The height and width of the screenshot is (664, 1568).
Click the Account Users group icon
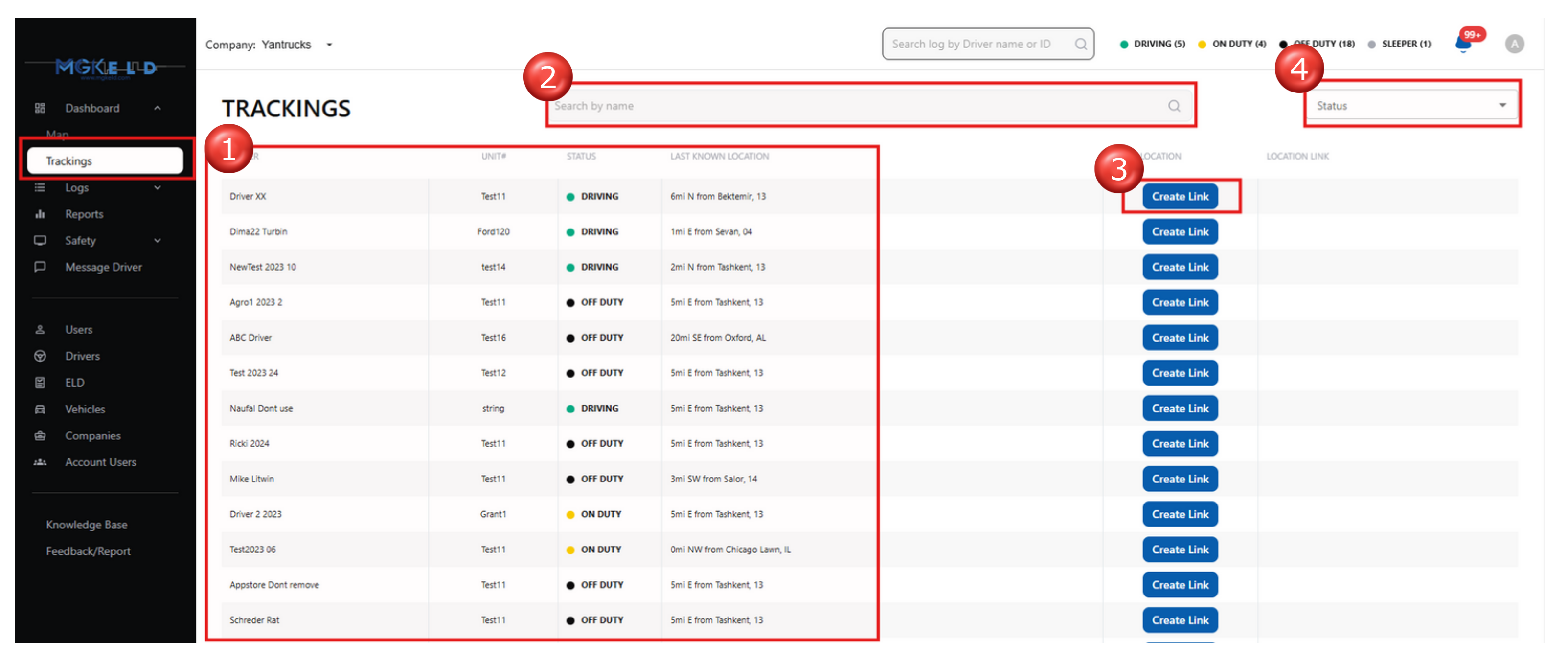[x=40, y=462]
